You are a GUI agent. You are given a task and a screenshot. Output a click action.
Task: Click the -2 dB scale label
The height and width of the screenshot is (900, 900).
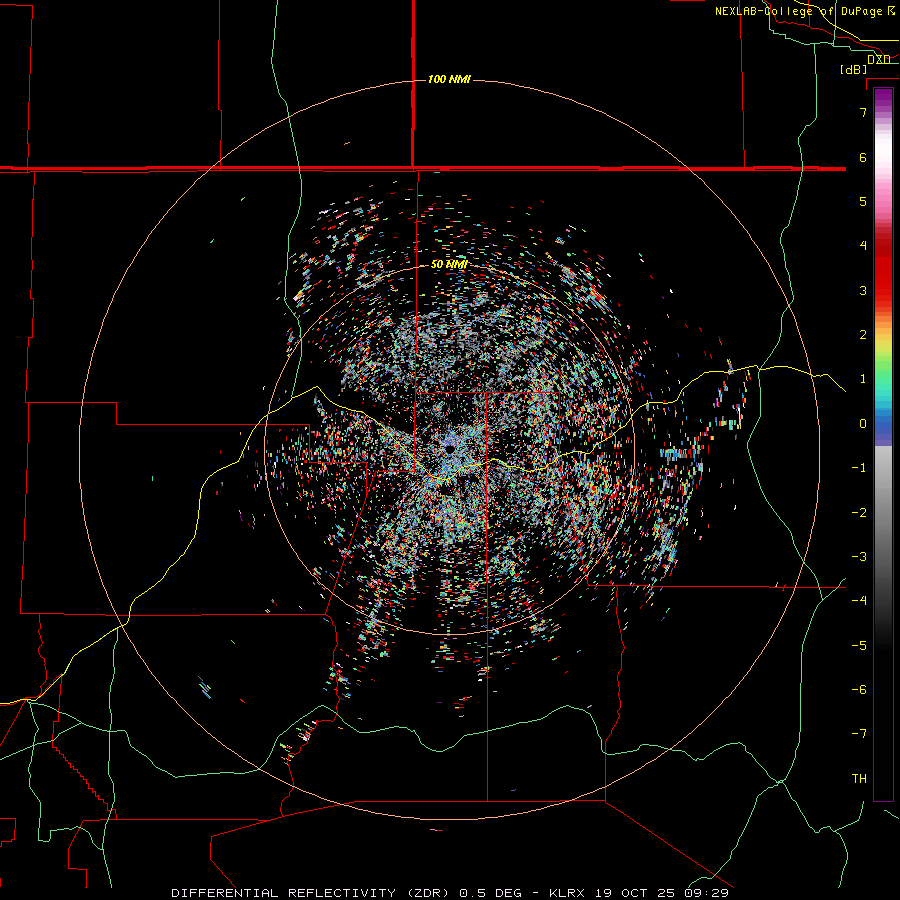859,513
